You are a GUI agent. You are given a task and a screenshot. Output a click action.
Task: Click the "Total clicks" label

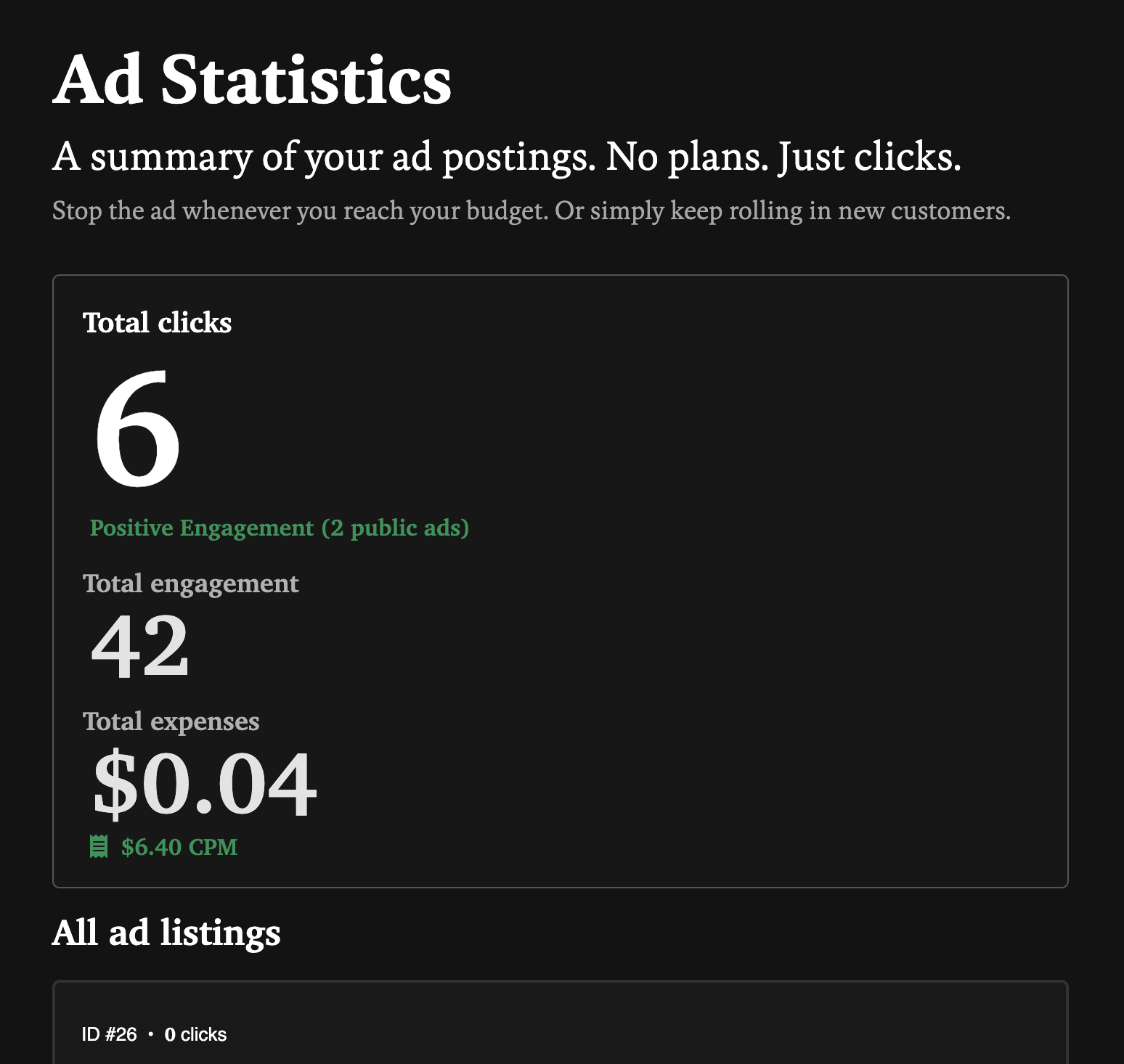[157, 322]
